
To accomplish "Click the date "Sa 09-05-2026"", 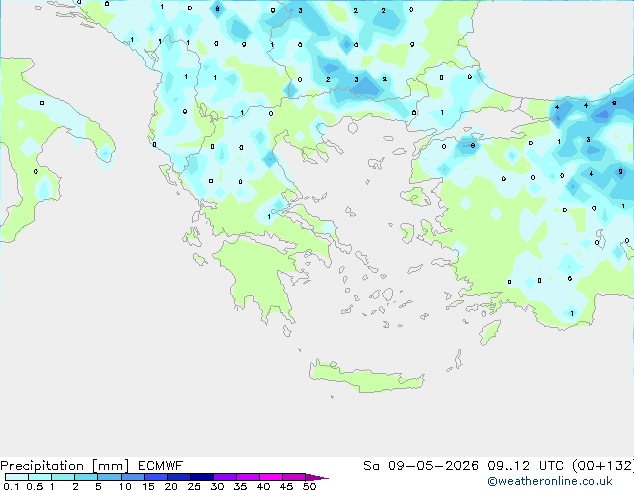I will pyautogui.click(x=421, y=466).
